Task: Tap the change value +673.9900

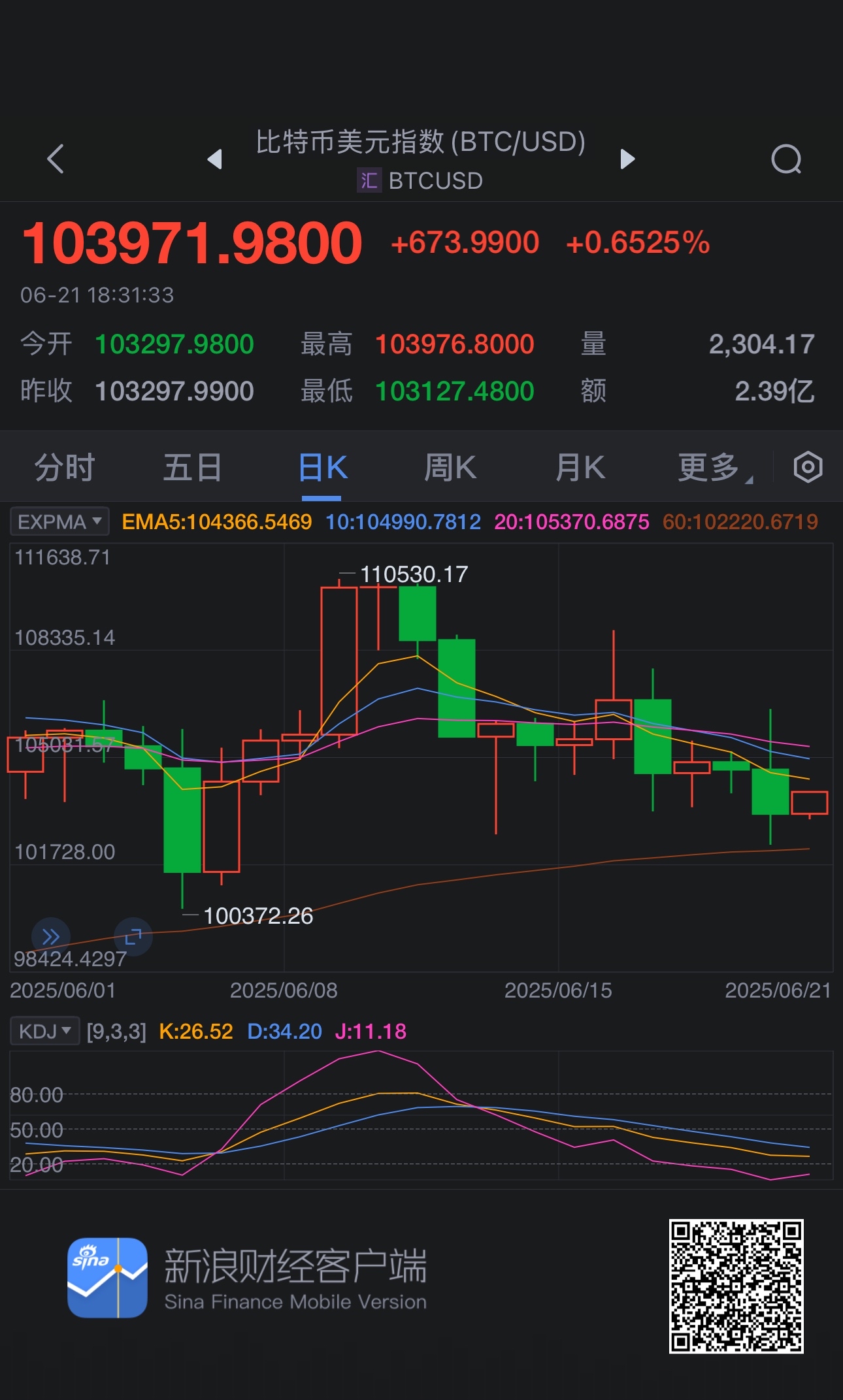Action: click(x=465, y=242)
